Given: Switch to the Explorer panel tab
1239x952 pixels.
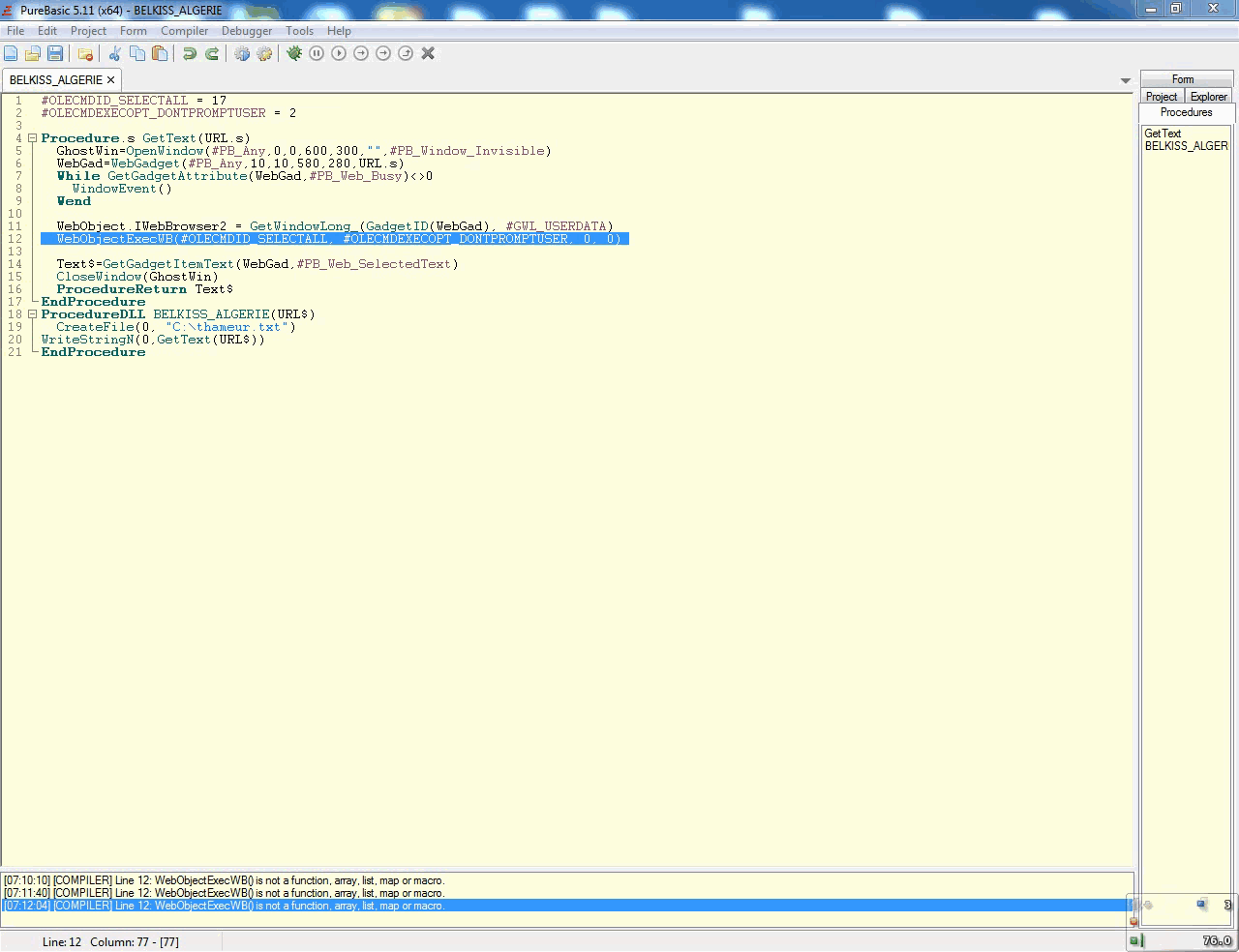Looking at the screenshot, I should (x=1208, y=97).
